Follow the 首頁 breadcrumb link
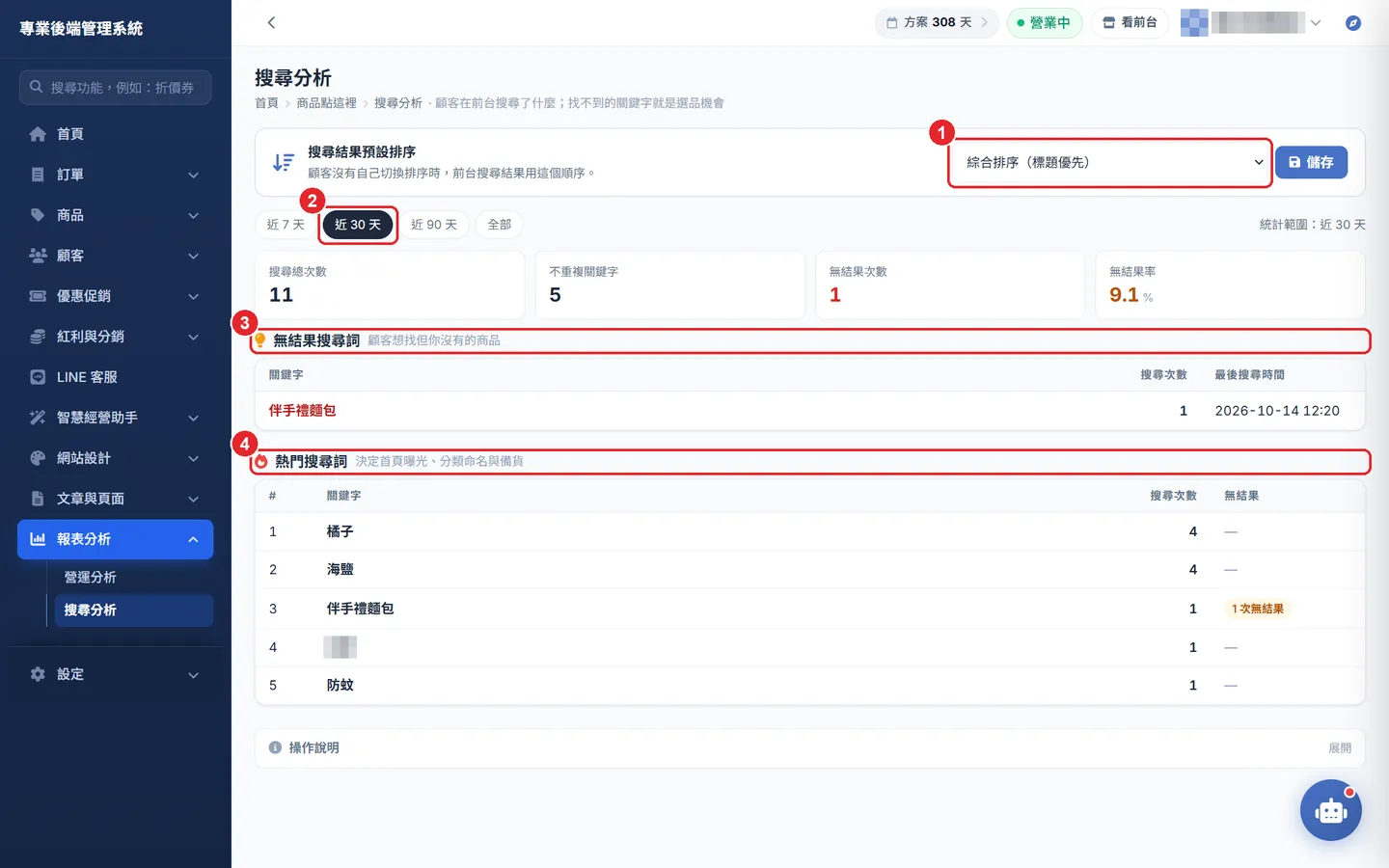Image resolution: width=1389 pixels, height=868 pixels. click(x=266, y=103)
